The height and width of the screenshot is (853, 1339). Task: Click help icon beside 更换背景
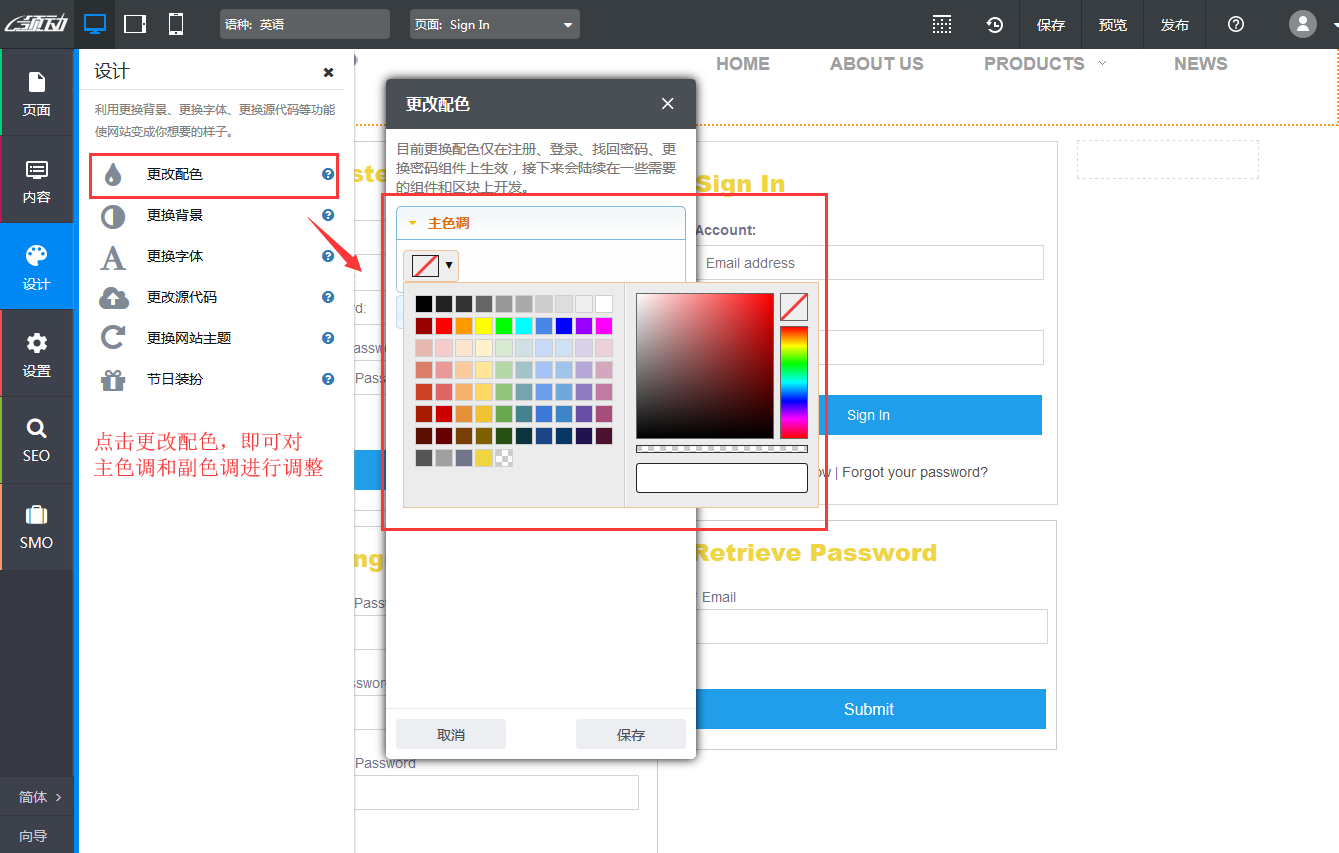(x=327, y=215)
